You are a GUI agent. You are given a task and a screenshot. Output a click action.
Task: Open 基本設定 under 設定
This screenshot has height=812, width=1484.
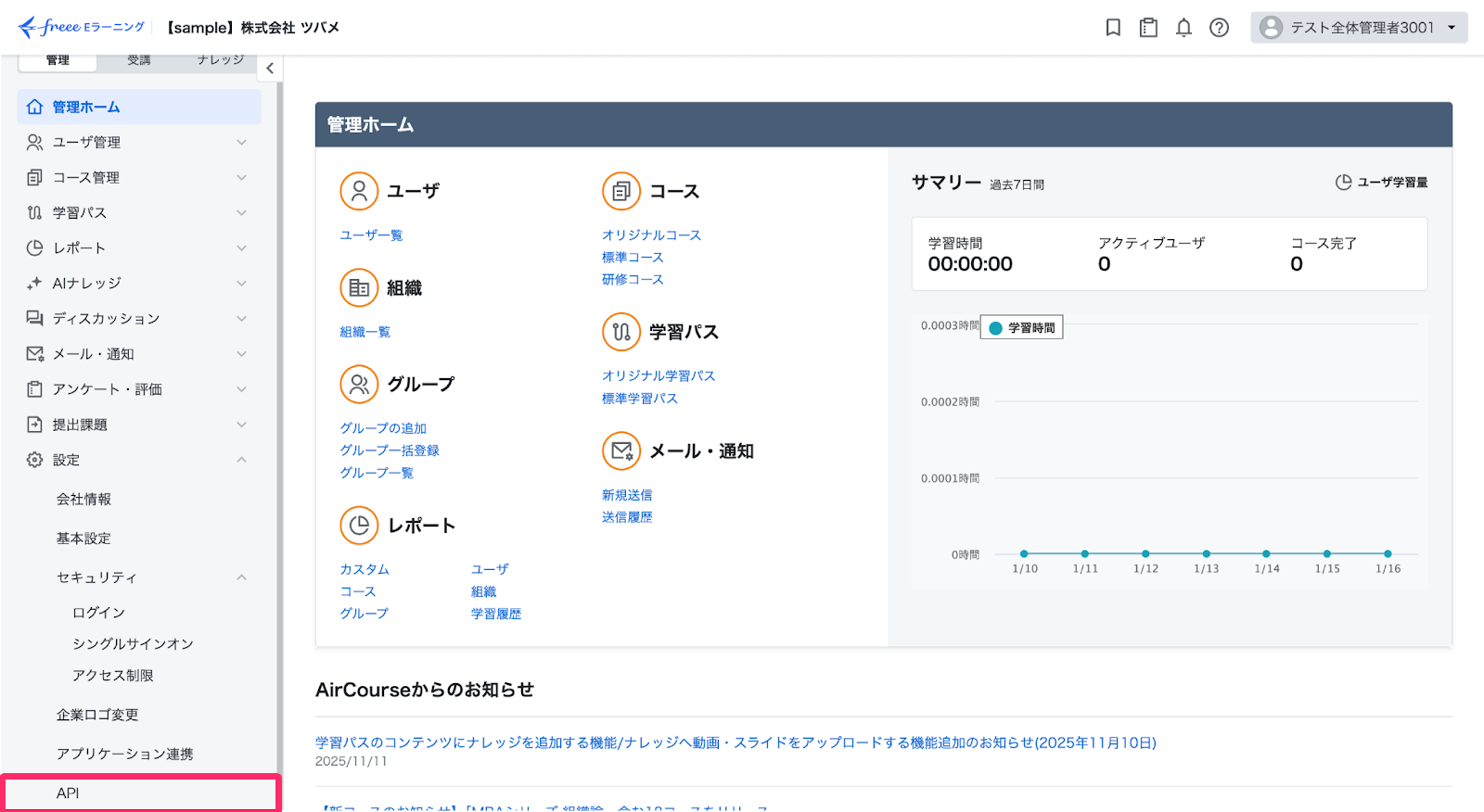[x=83, y=538]
